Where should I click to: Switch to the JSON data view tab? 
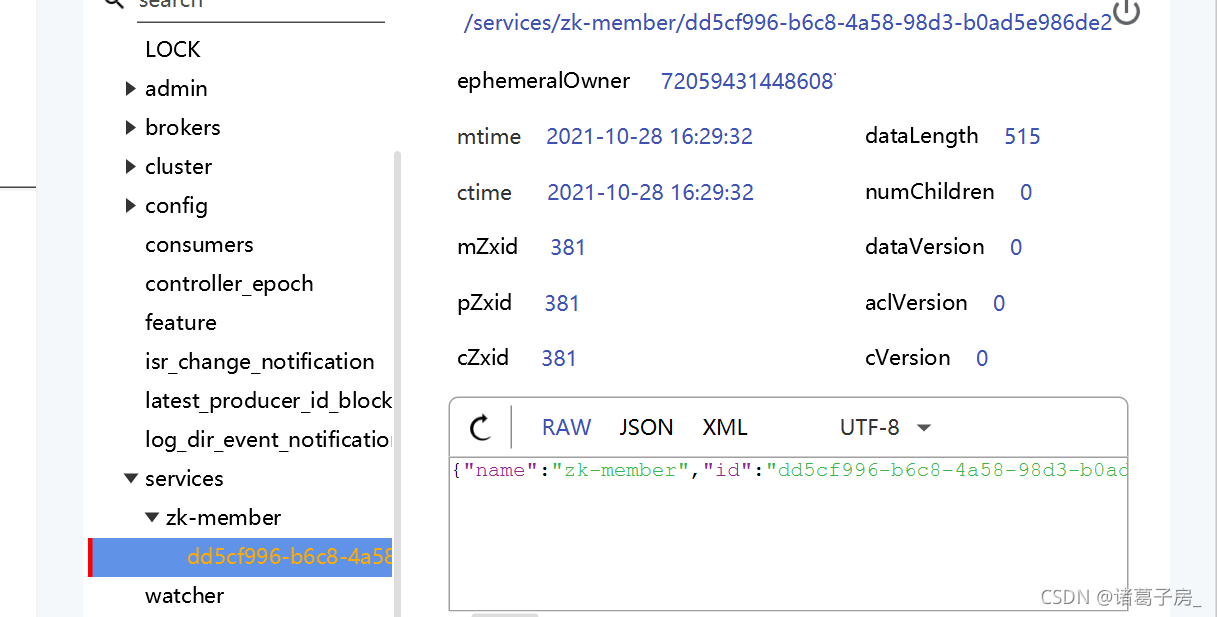pyautogui.click(x=645, y=427)
